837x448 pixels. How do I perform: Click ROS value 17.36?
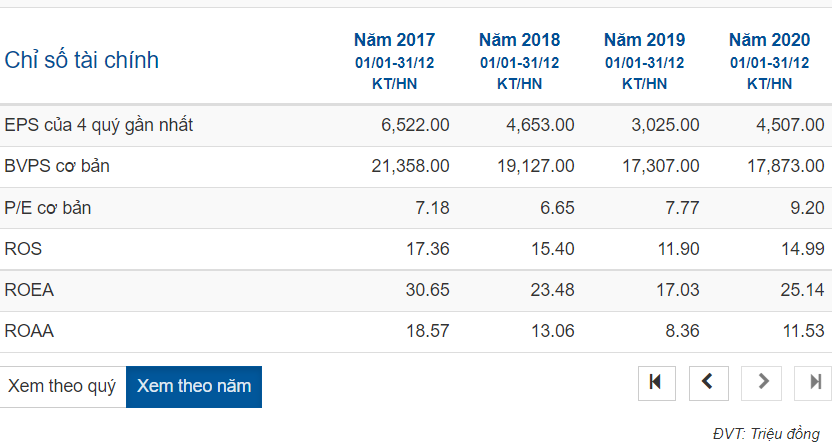click(428, 249)
